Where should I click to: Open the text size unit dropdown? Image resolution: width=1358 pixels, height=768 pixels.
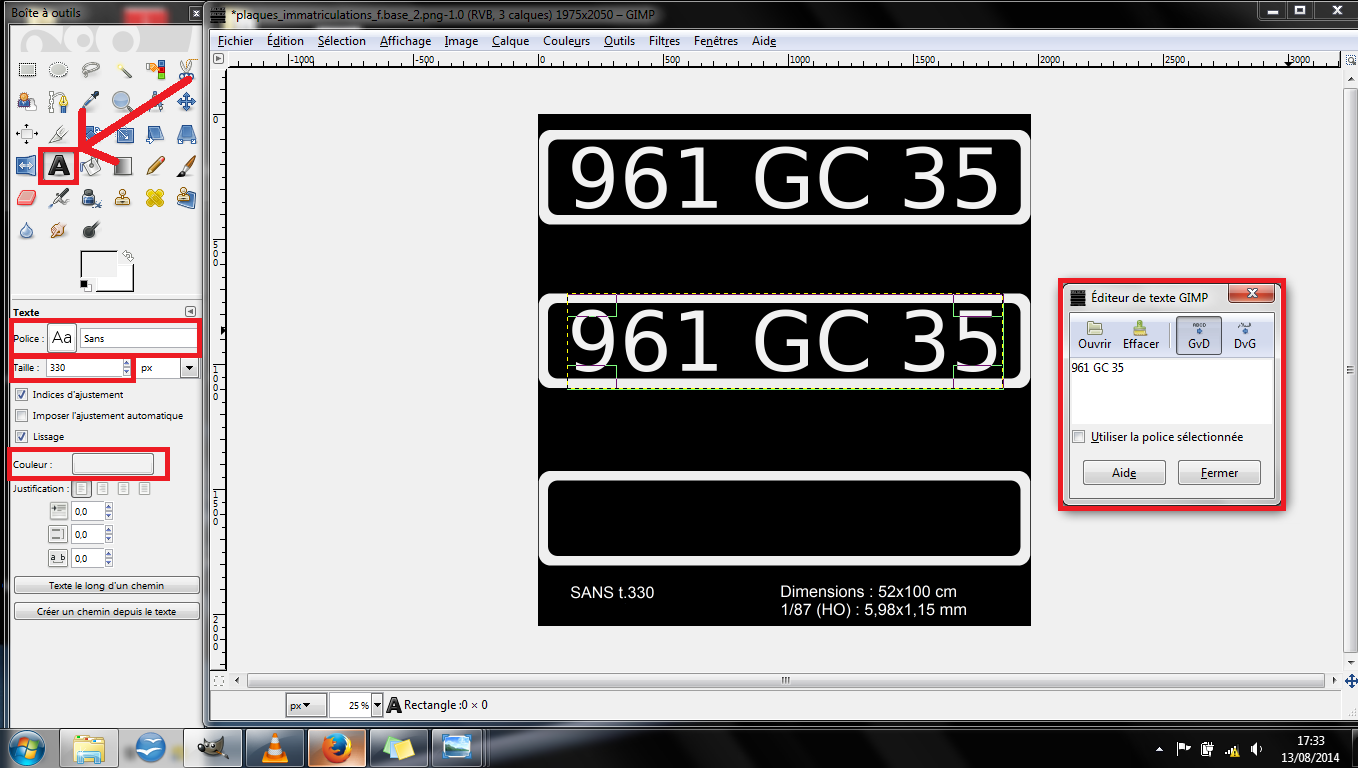[x=189, y=368]
